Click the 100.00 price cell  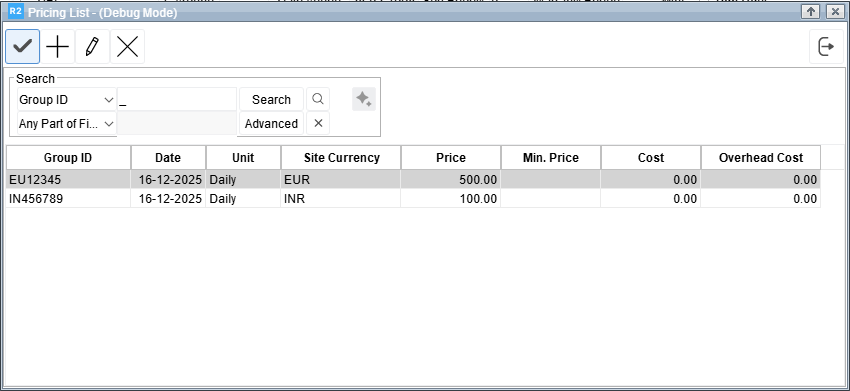click(450, 198)
